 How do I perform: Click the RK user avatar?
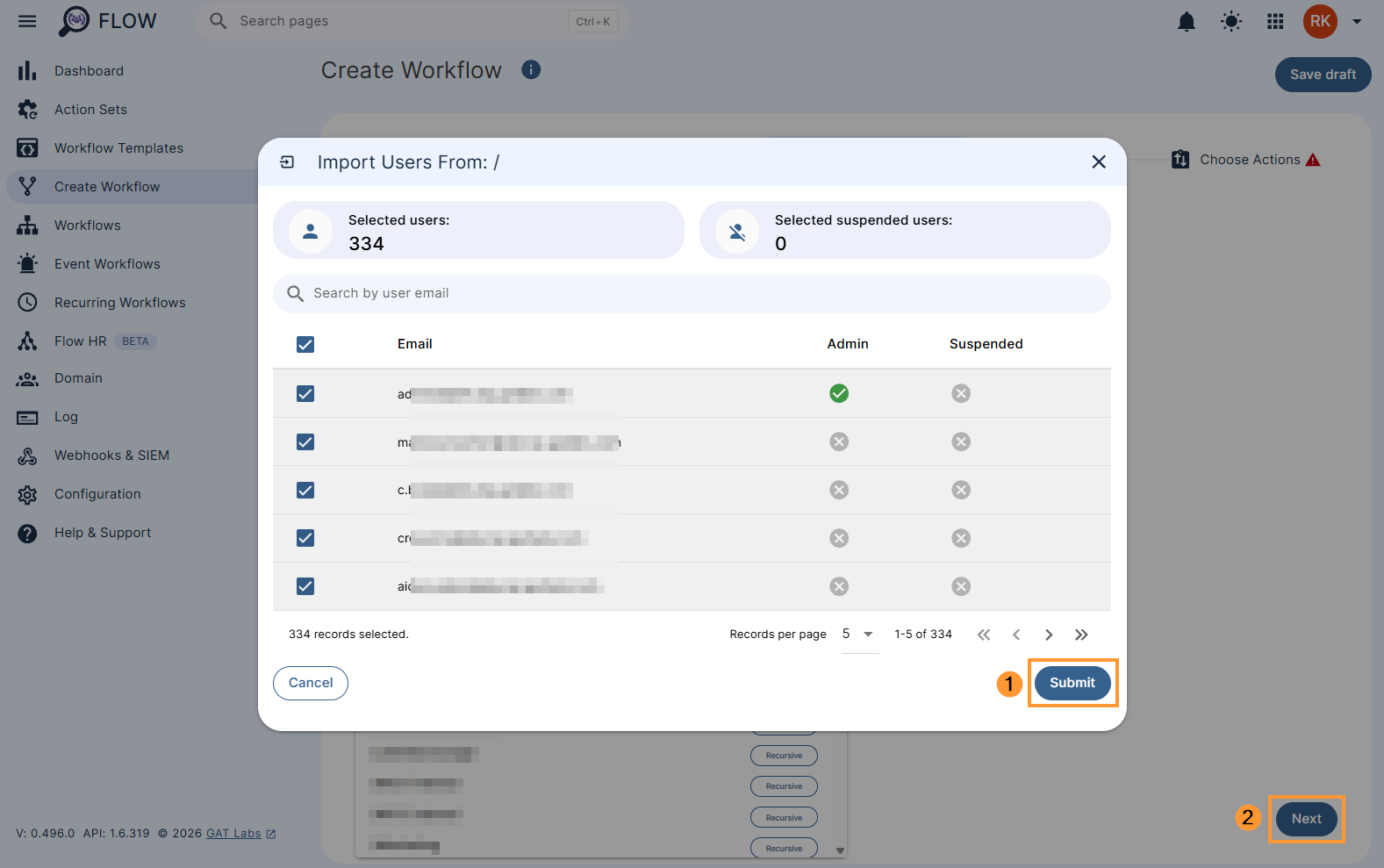1320,21
